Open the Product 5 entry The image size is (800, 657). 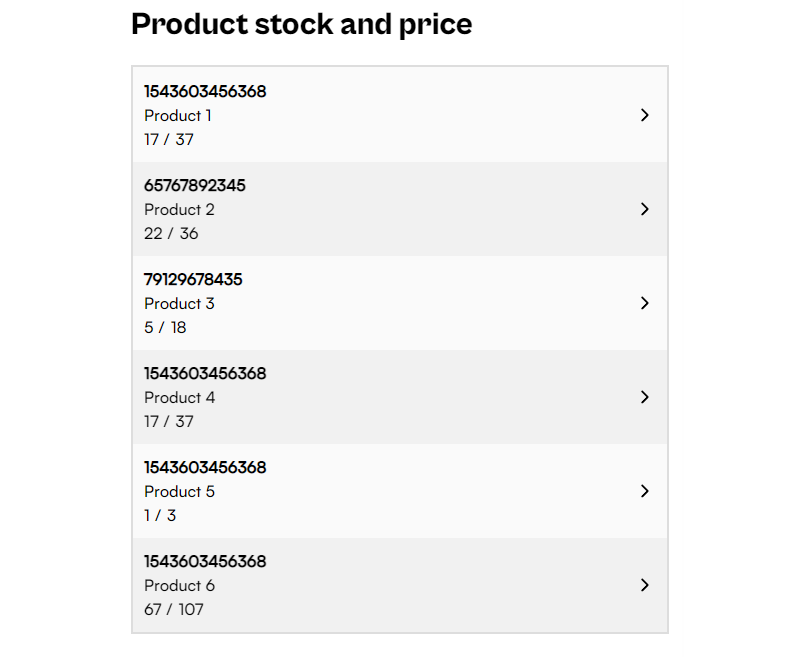pos(400,491)
